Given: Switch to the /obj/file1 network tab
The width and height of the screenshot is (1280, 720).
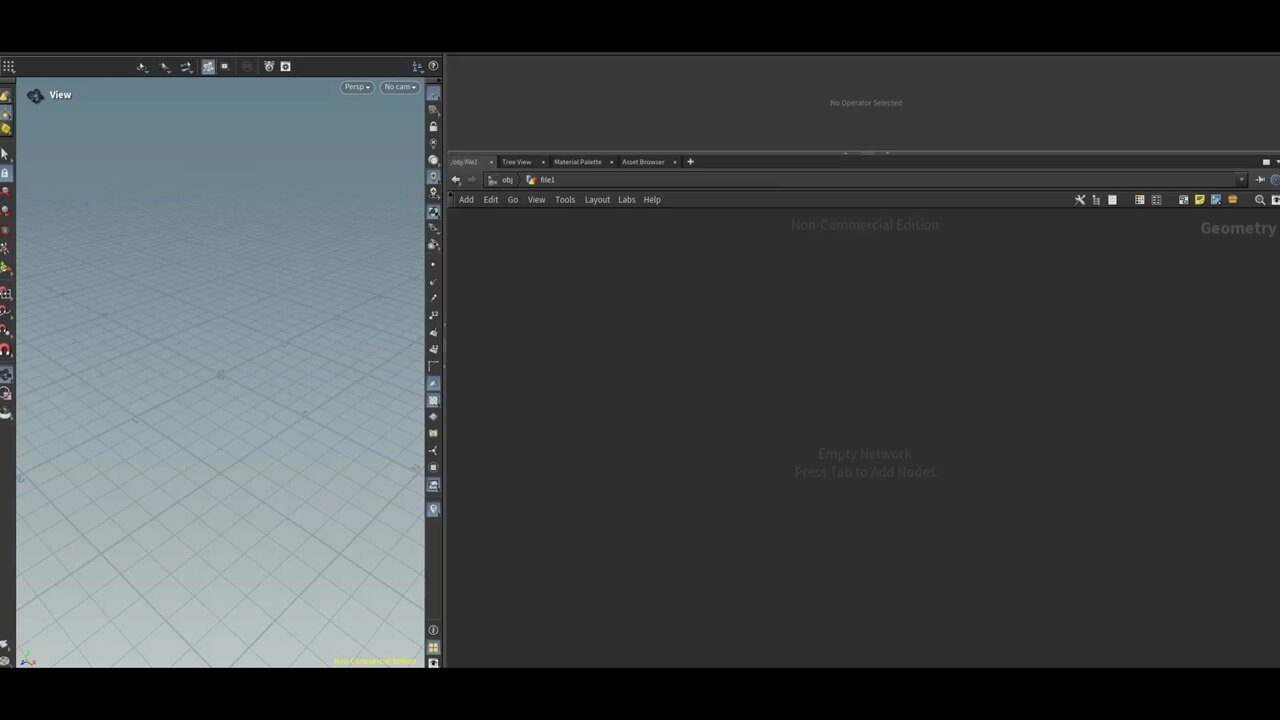Looking at the screenshot, I should [465, 162].
